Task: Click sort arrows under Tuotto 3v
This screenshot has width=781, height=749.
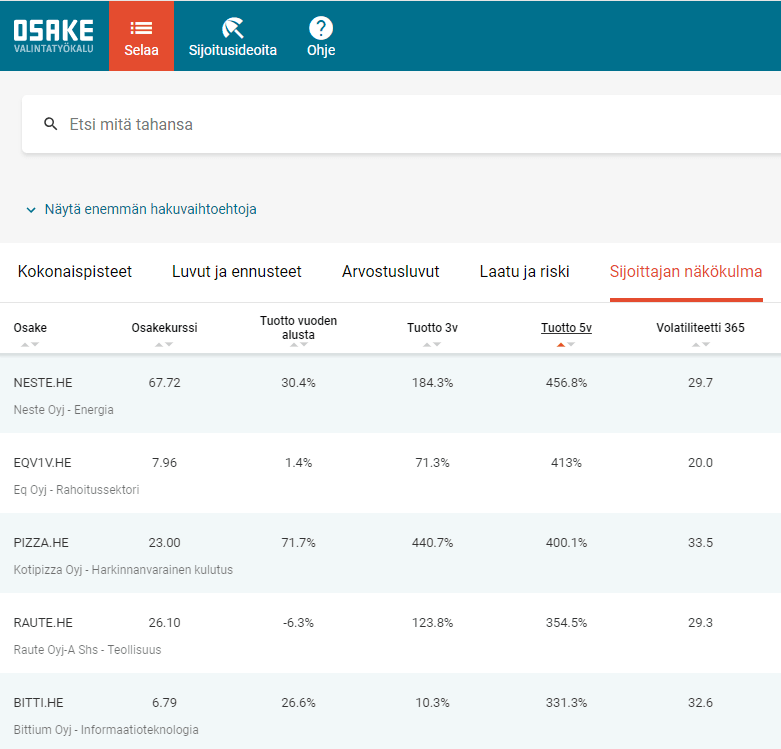Action: pos(432,345)
